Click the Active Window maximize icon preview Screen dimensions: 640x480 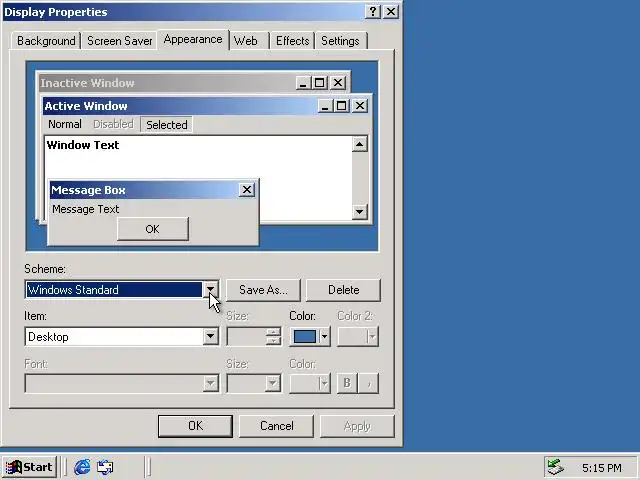(341, 106)
